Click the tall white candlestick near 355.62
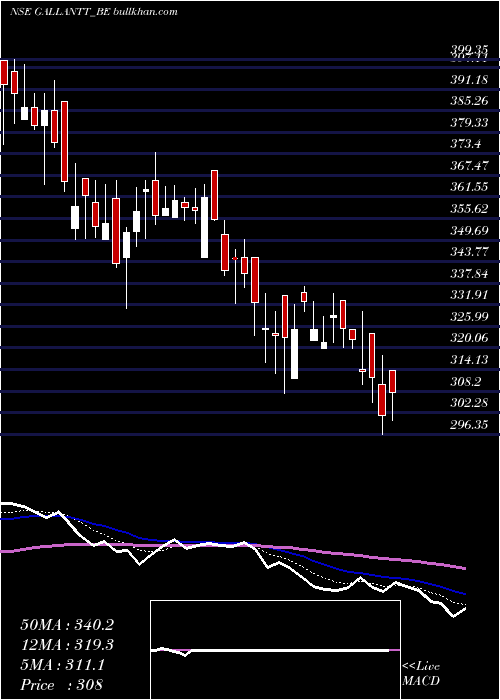Viewport: 500px width, 700px height. tap(204, 227)
